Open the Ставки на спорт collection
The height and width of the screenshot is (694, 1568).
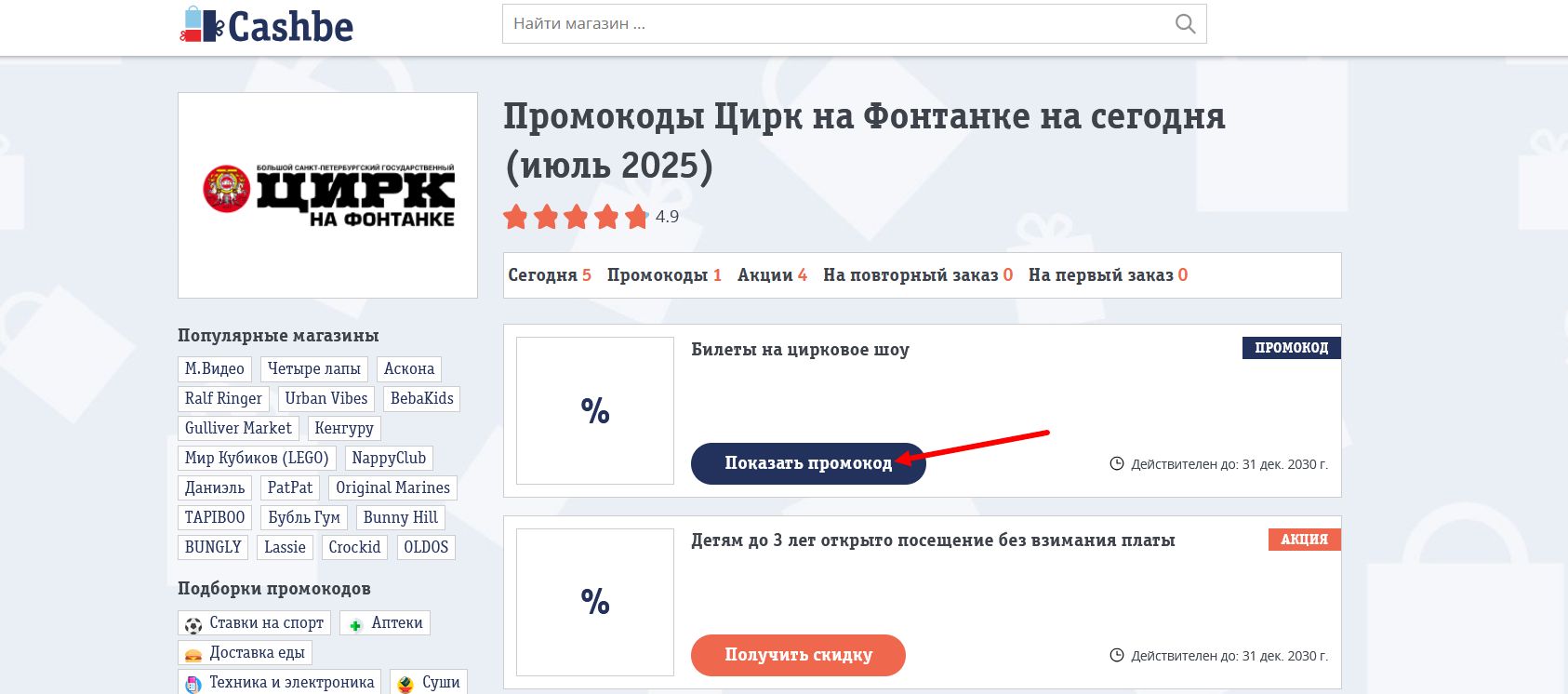point(255,623)
